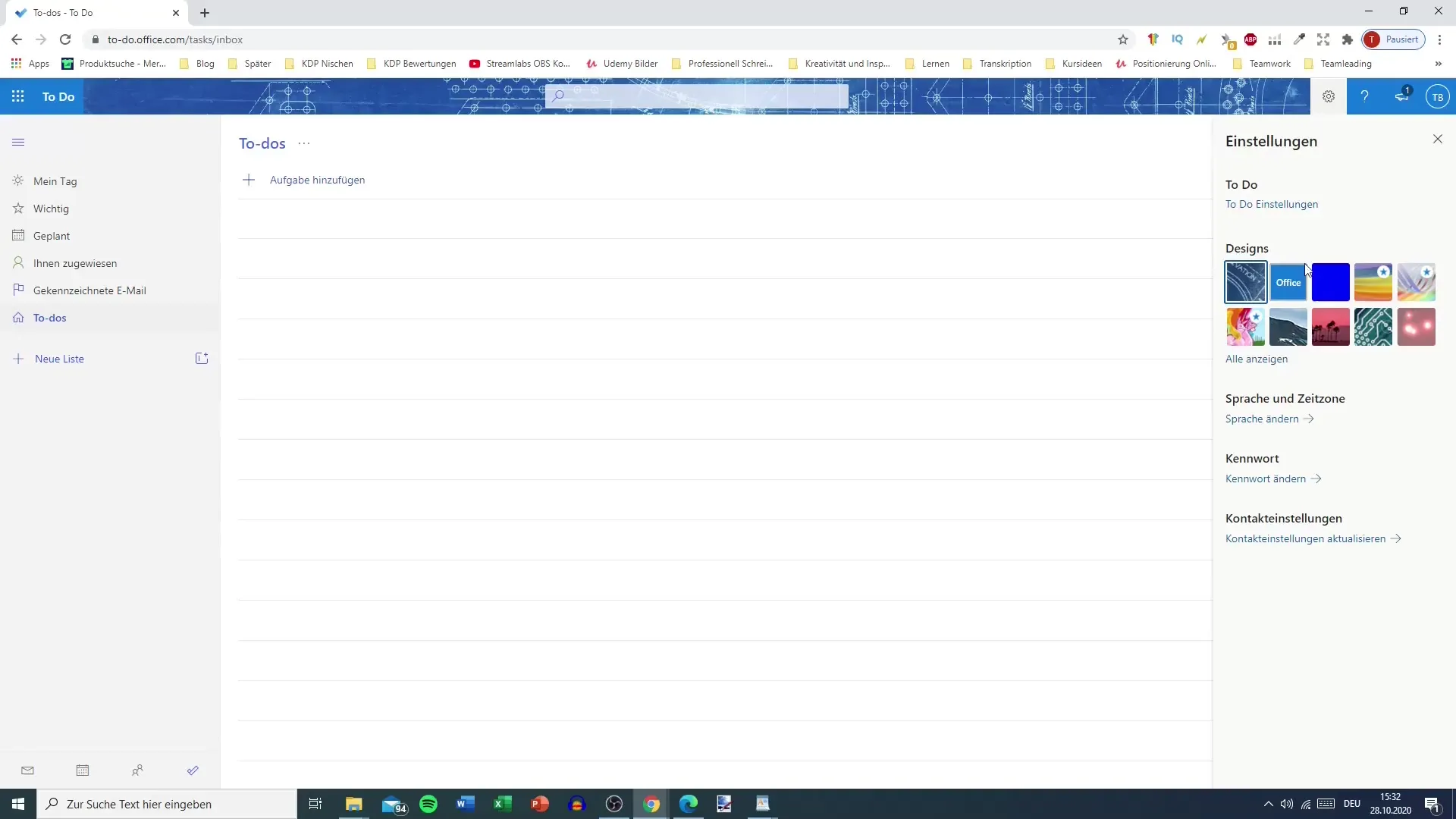Open the TB account avatar

click(x=1438, y=96)
